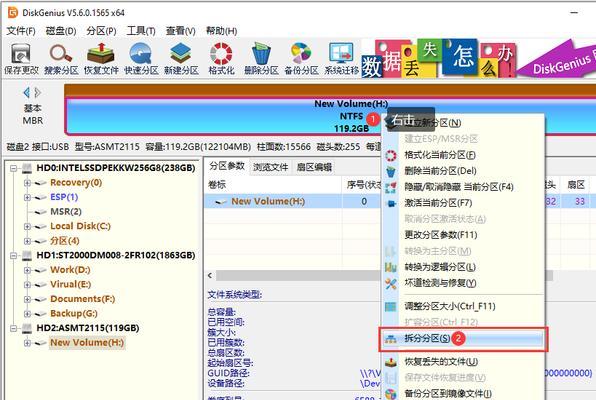This screenshot has height=400, width=596.
Task: Expand the Work(D:) partition node
Action: coord(27,270)
